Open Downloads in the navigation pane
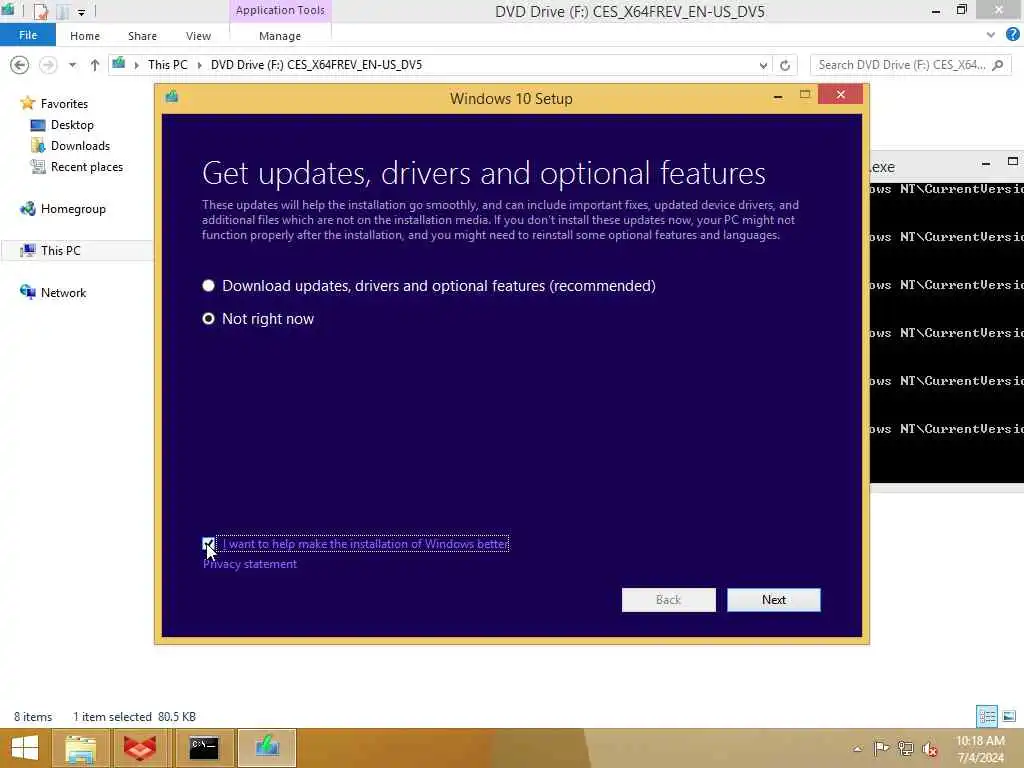Screen dimensions: 1024x768 pos(80,146)
